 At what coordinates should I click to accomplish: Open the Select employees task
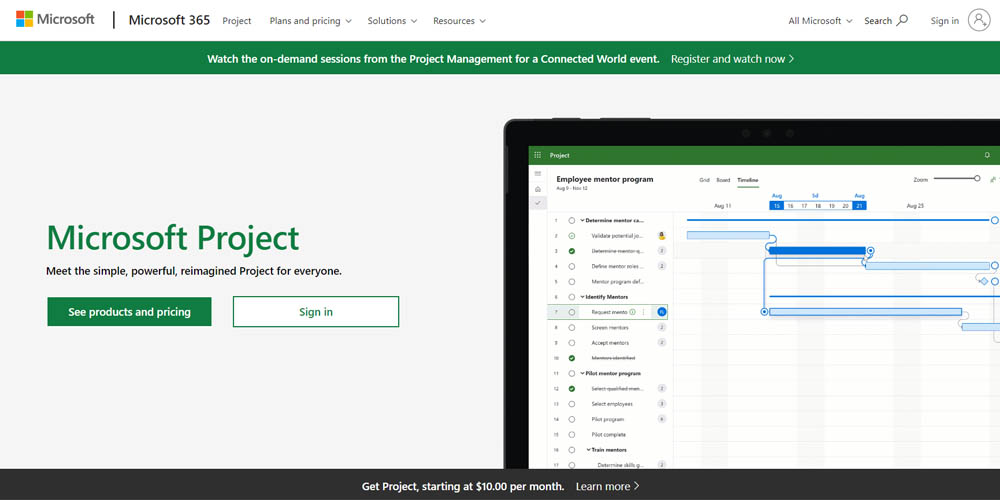pyautogui.click(x=612, y=404)
